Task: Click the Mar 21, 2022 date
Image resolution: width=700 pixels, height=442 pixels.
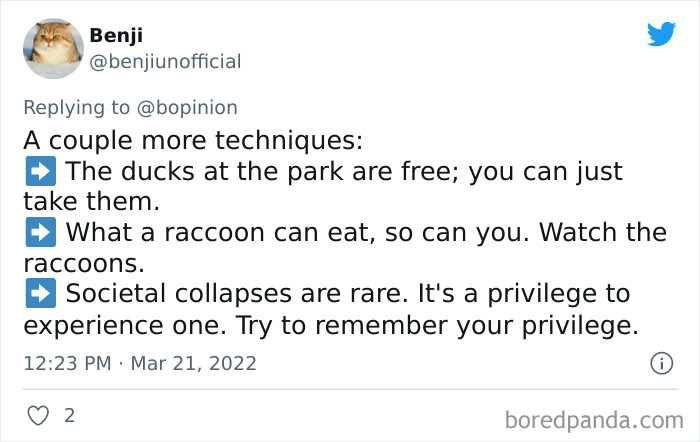Action: coord(192,363)
